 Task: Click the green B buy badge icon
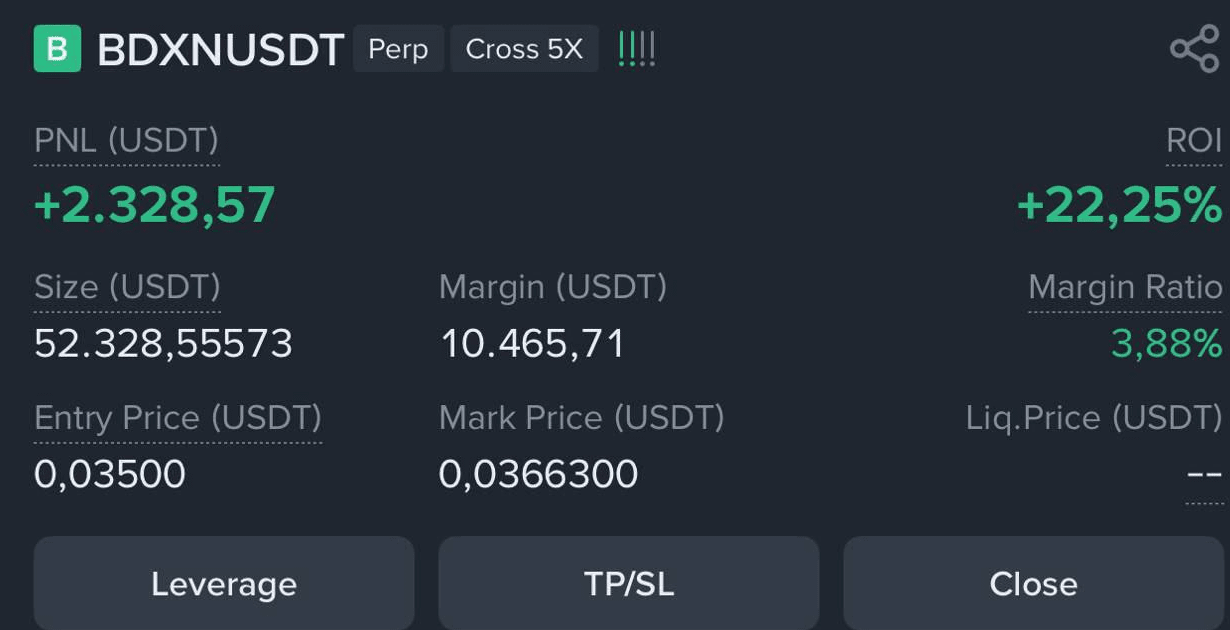tap(57, 49)
